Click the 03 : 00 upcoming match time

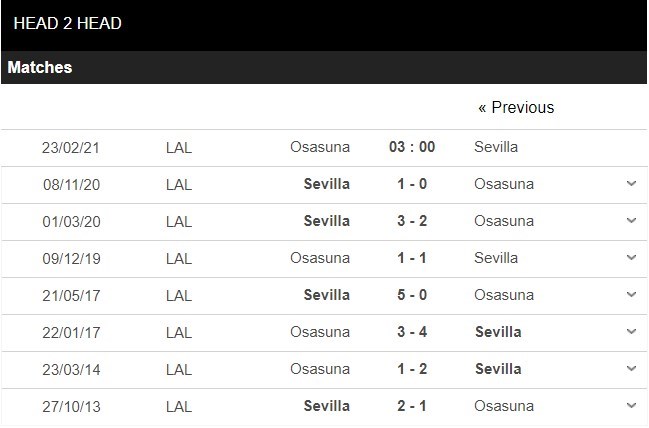click(412, 147)
